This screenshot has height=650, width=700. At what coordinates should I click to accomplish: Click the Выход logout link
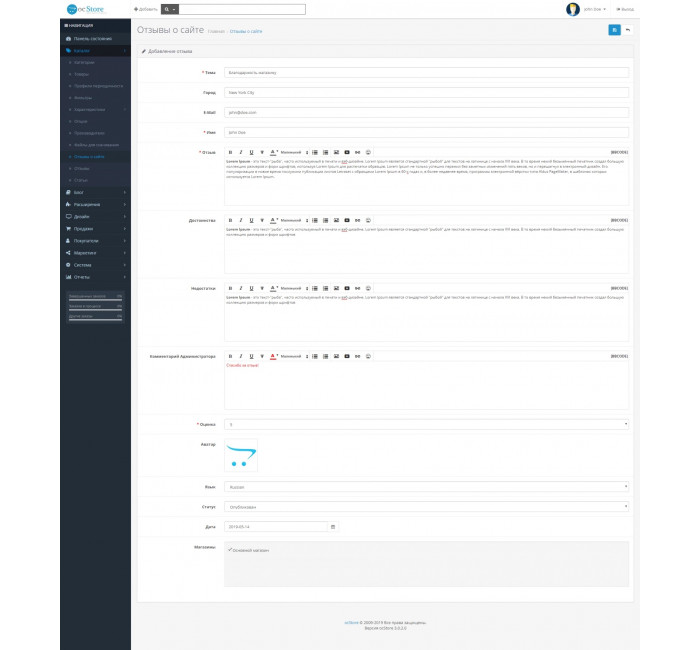coord(625,9)
